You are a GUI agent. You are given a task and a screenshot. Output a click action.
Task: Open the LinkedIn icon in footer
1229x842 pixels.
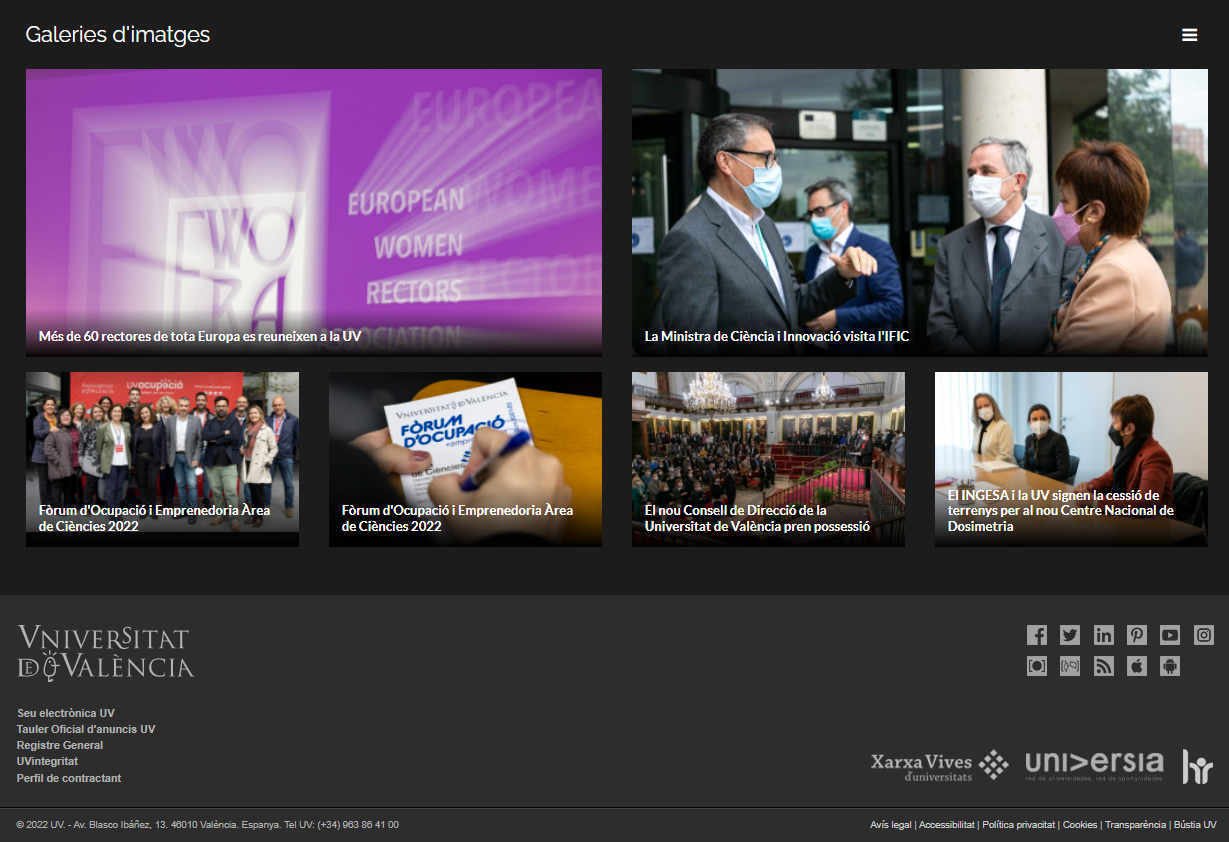(1104, 635)
